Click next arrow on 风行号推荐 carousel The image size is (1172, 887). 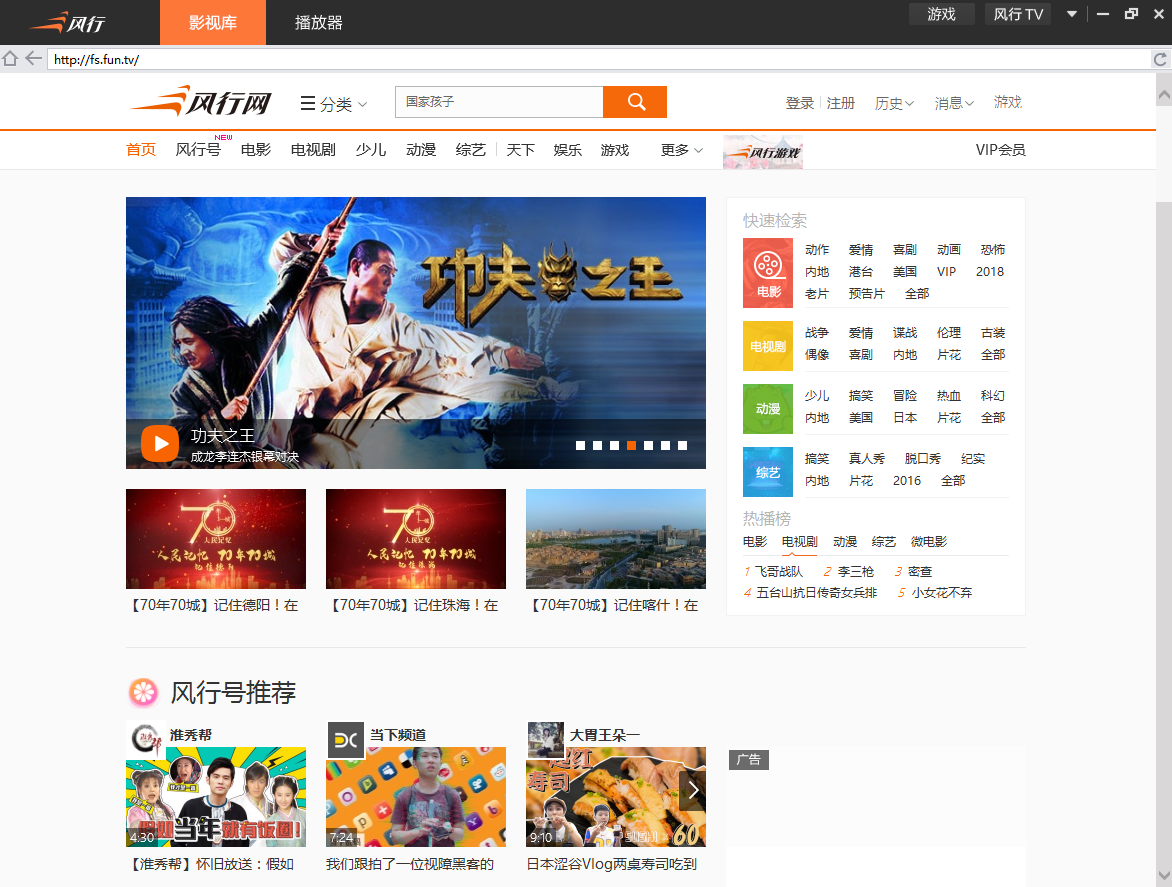(x=693, y=790)
